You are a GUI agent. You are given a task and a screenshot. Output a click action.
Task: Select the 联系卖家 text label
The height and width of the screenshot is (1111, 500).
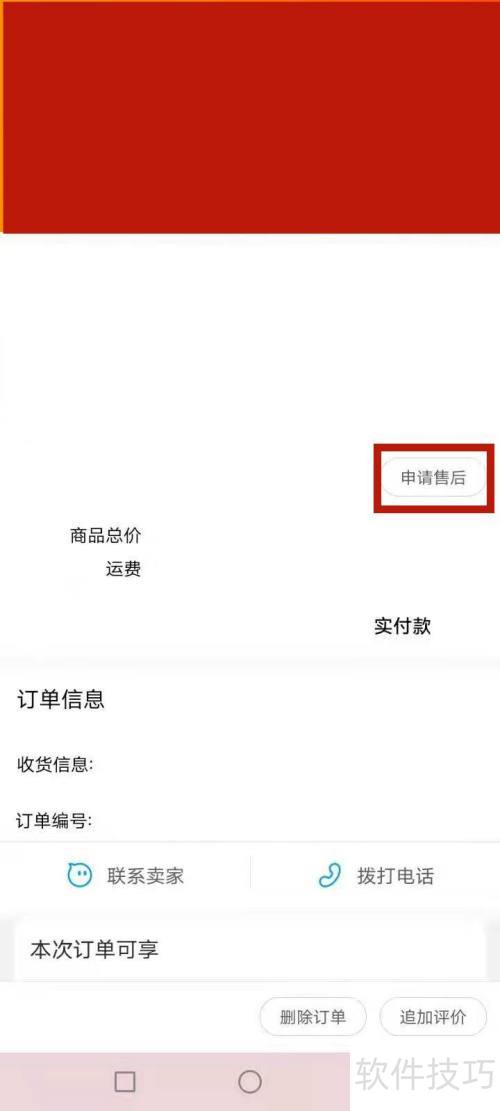tap(145, 876)
